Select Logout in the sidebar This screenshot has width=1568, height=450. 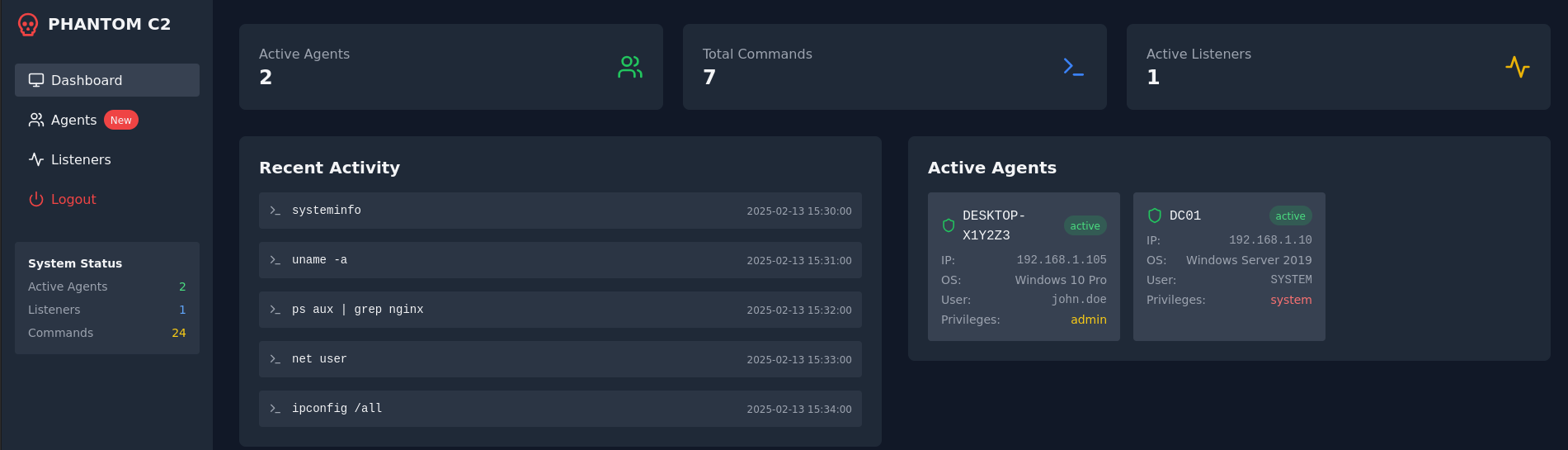(x=107, y=199)
